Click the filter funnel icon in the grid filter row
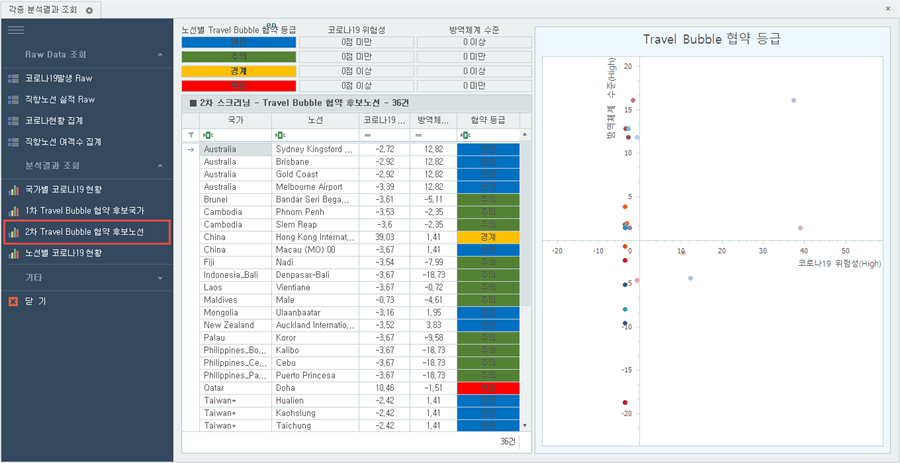This screenshot has height=463, width=900. tap(191, 134)
